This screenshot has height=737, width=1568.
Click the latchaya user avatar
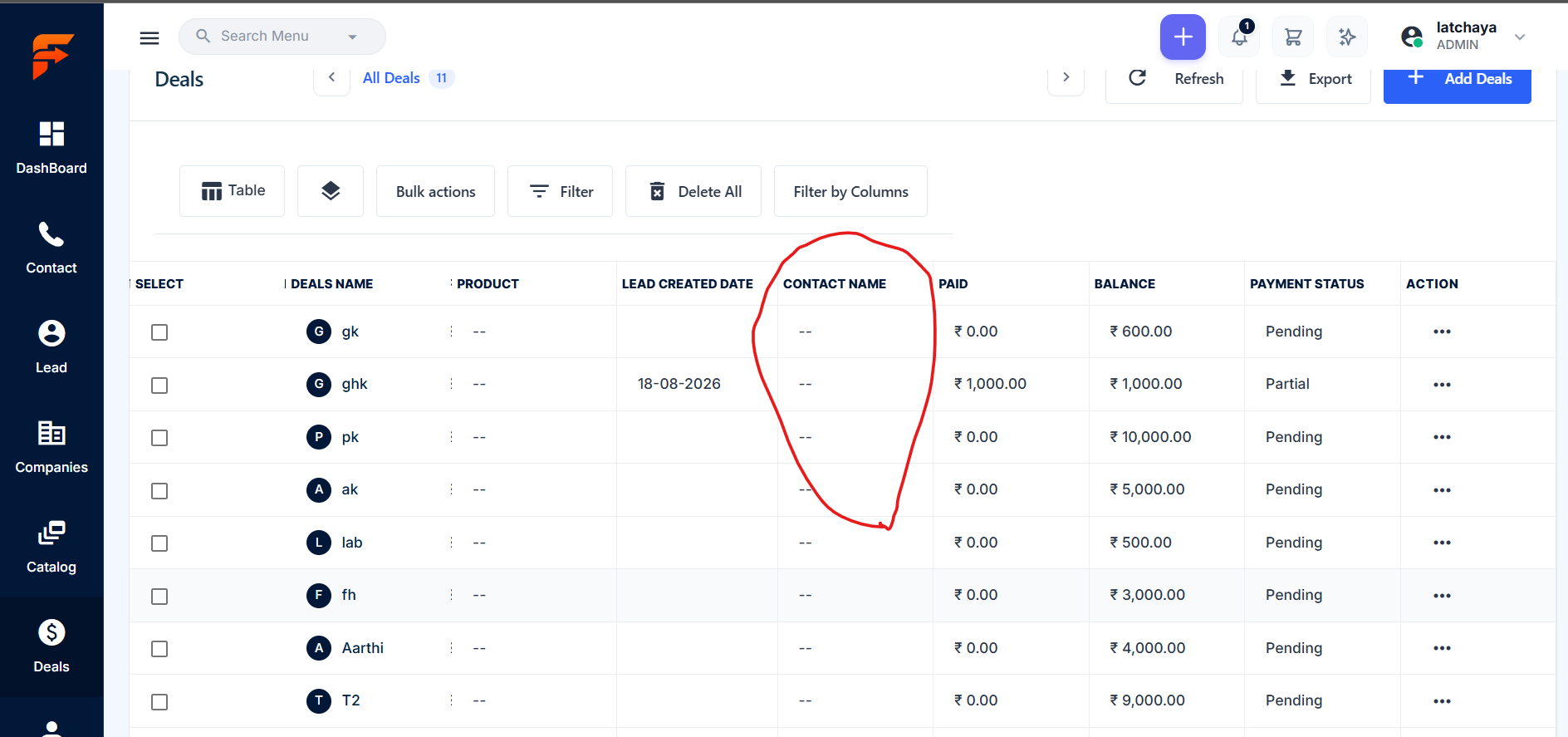pos(1412,37)
